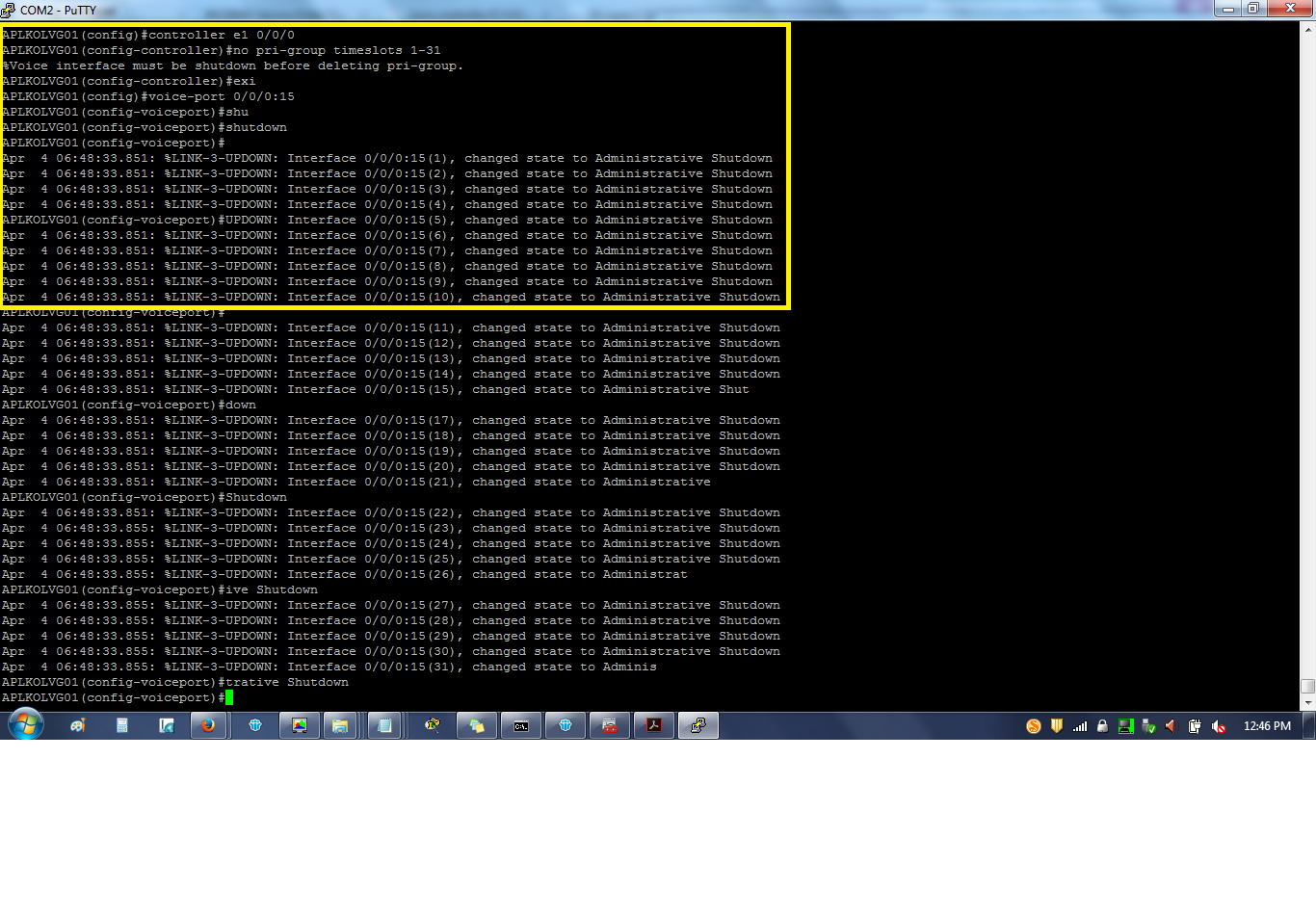Launch Firefox from the taskbar
The width and height of the screenshot is (1316, 916).
(209, 725)
